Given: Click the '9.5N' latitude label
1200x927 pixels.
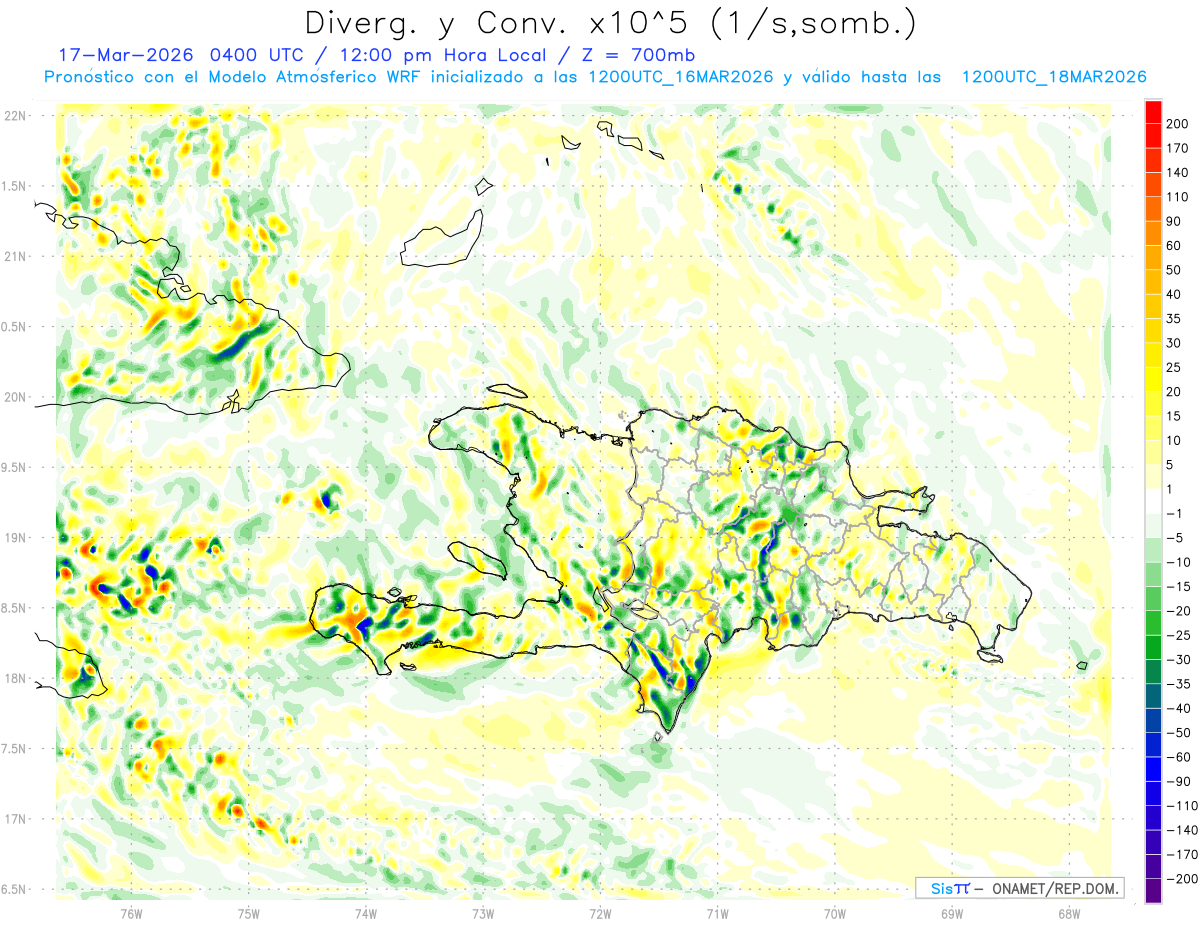Looking at the screenshot, I should point(14,467).
